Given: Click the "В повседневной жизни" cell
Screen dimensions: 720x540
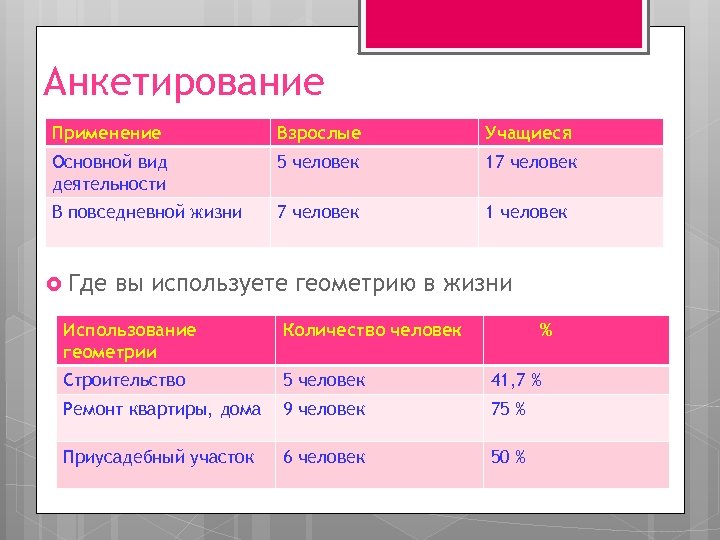Looking at the screenshot, I should [158, 222].
